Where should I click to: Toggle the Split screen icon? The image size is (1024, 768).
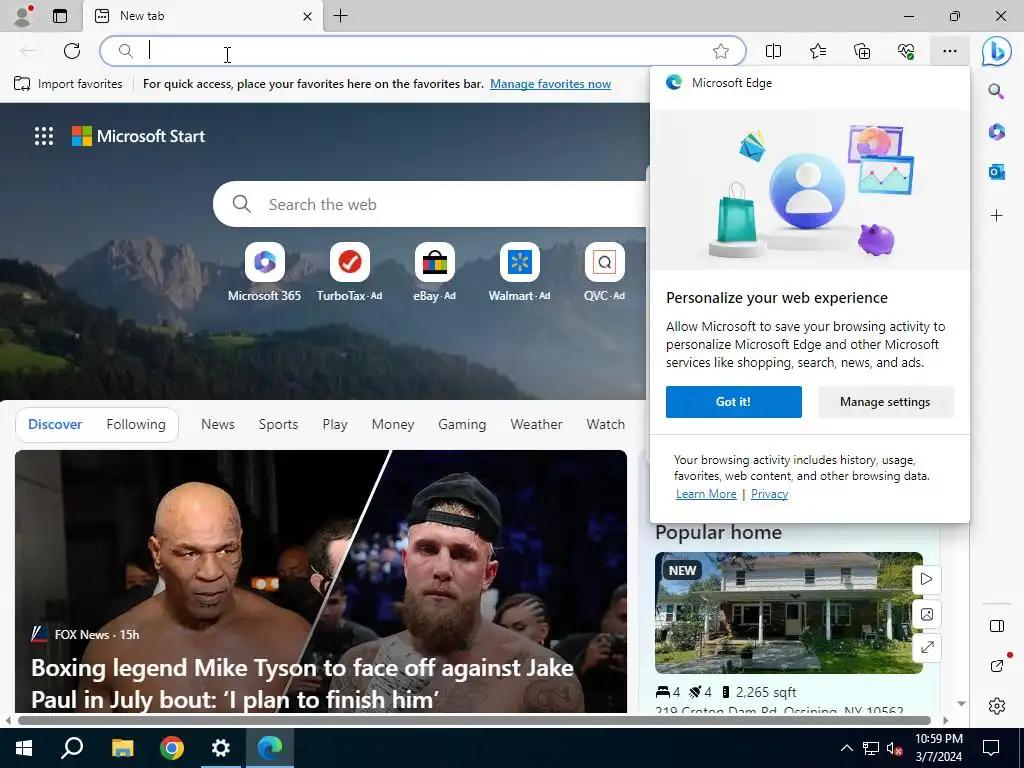[773, 51]
